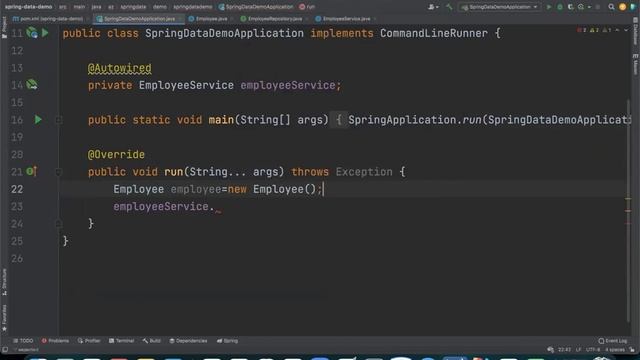Run main method from line 16 gutter arrow
640x360 pixels.
point(38,120)
